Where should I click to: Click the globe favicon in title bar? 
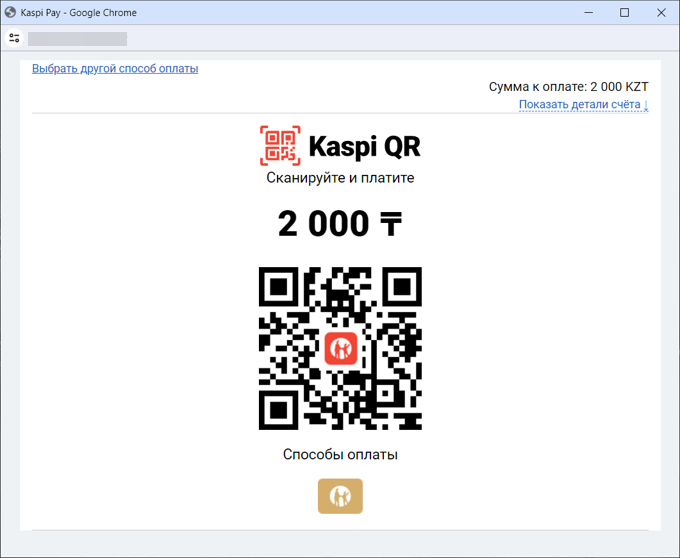10,13
